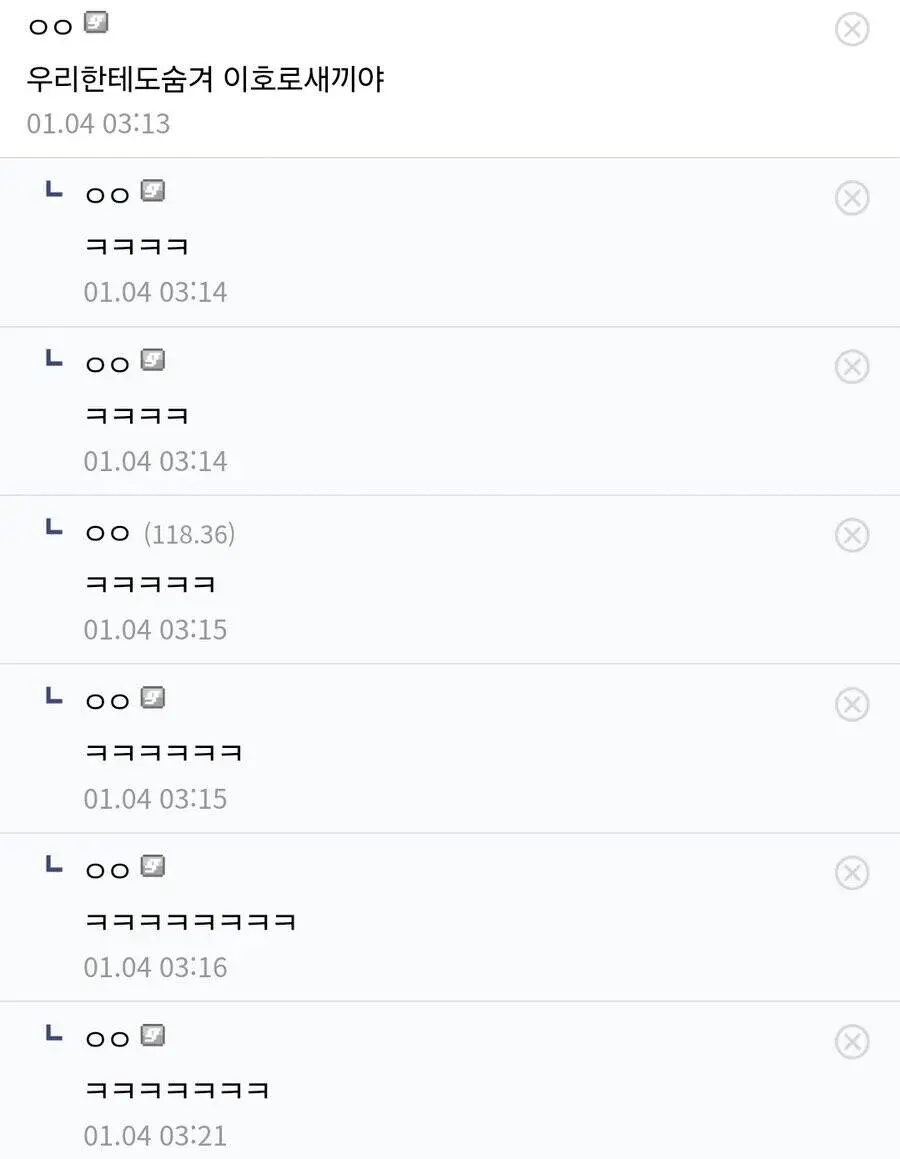The height and width of the screenshot is (1159, 900).
Task: Delete the top comment posted at 03:13
Action: [851, 30]
